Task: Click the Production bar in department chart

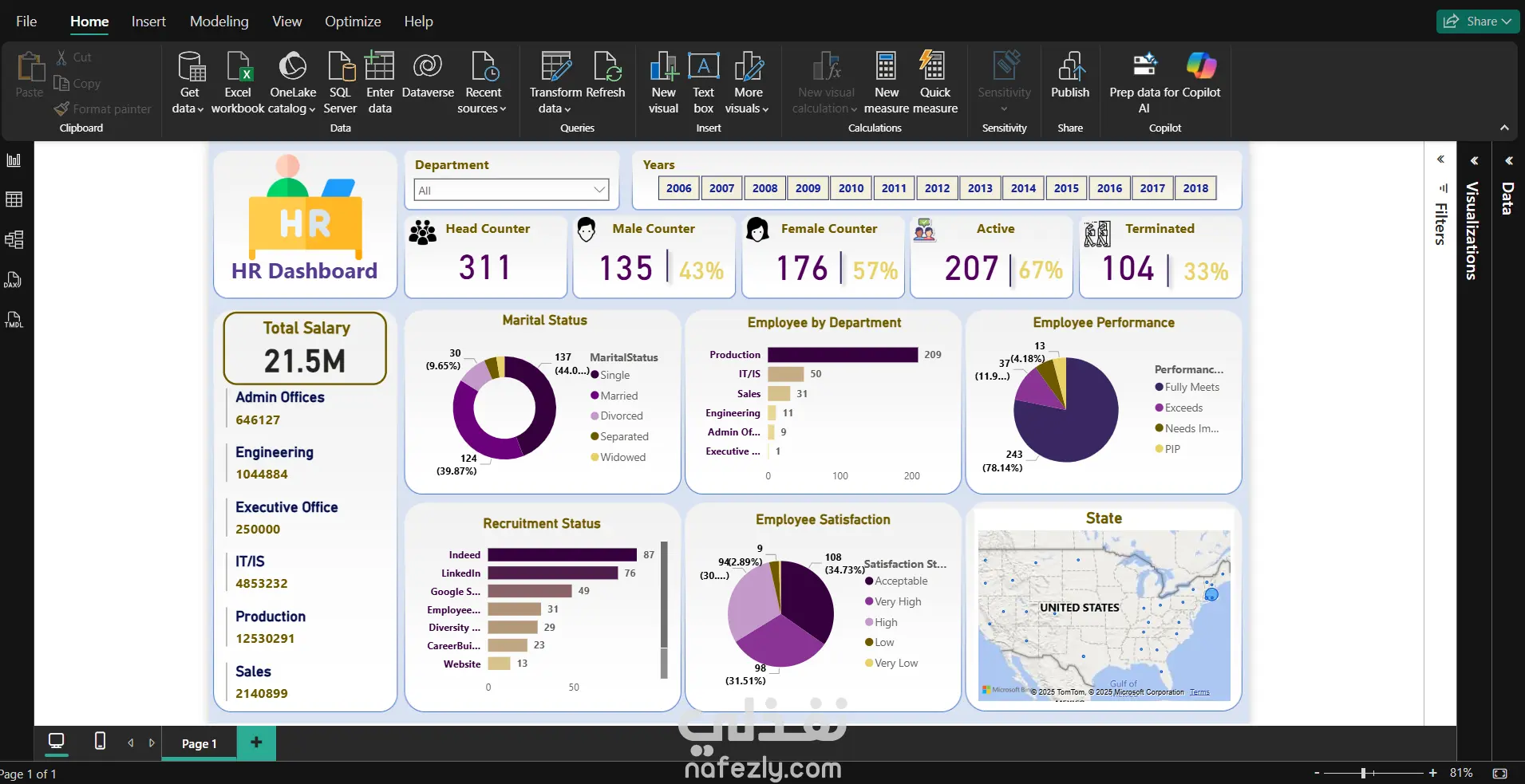Action: (x=843, y=355)
